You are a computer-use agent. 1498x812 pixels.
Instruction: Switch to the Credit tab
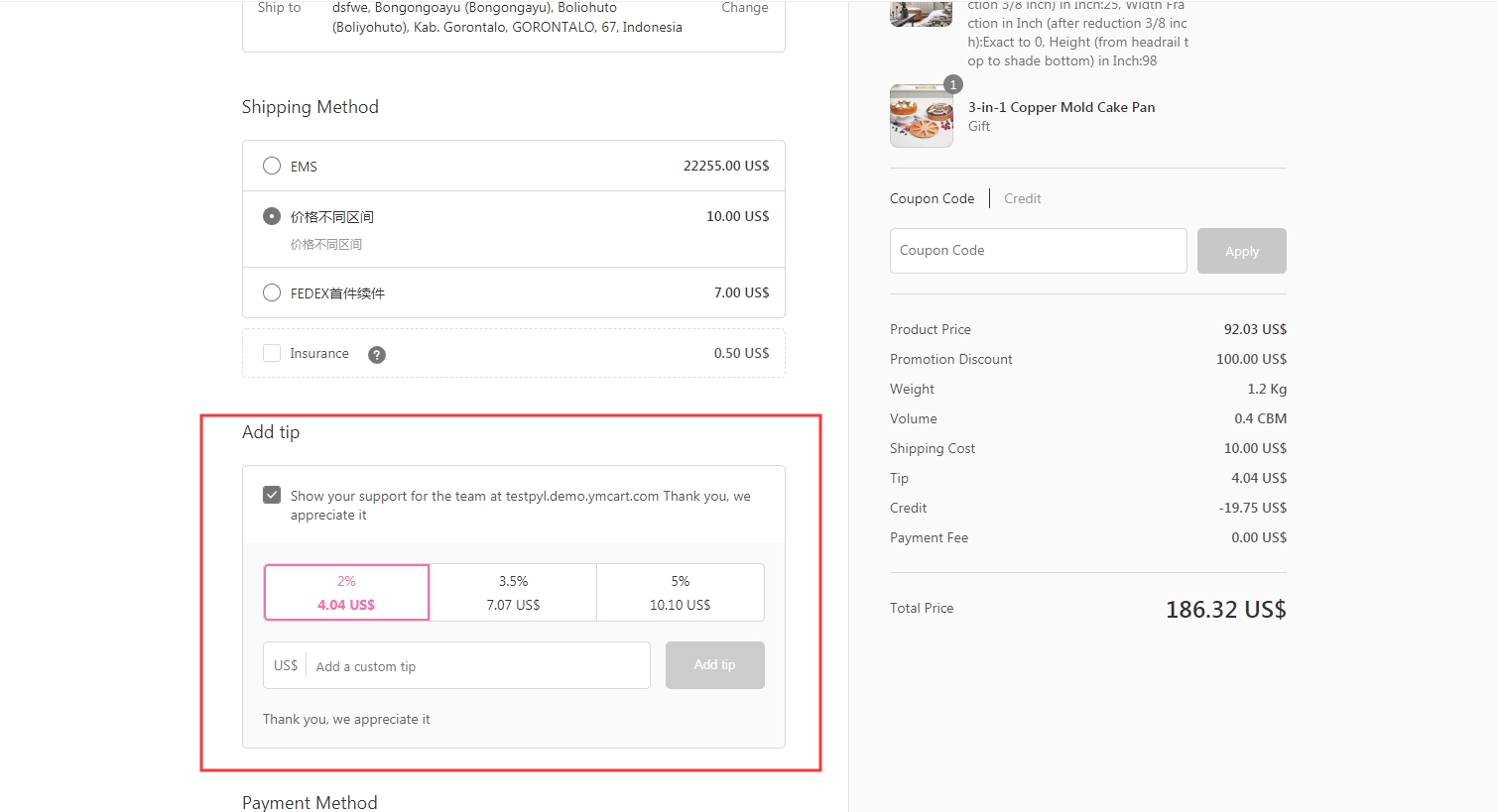1022,198
